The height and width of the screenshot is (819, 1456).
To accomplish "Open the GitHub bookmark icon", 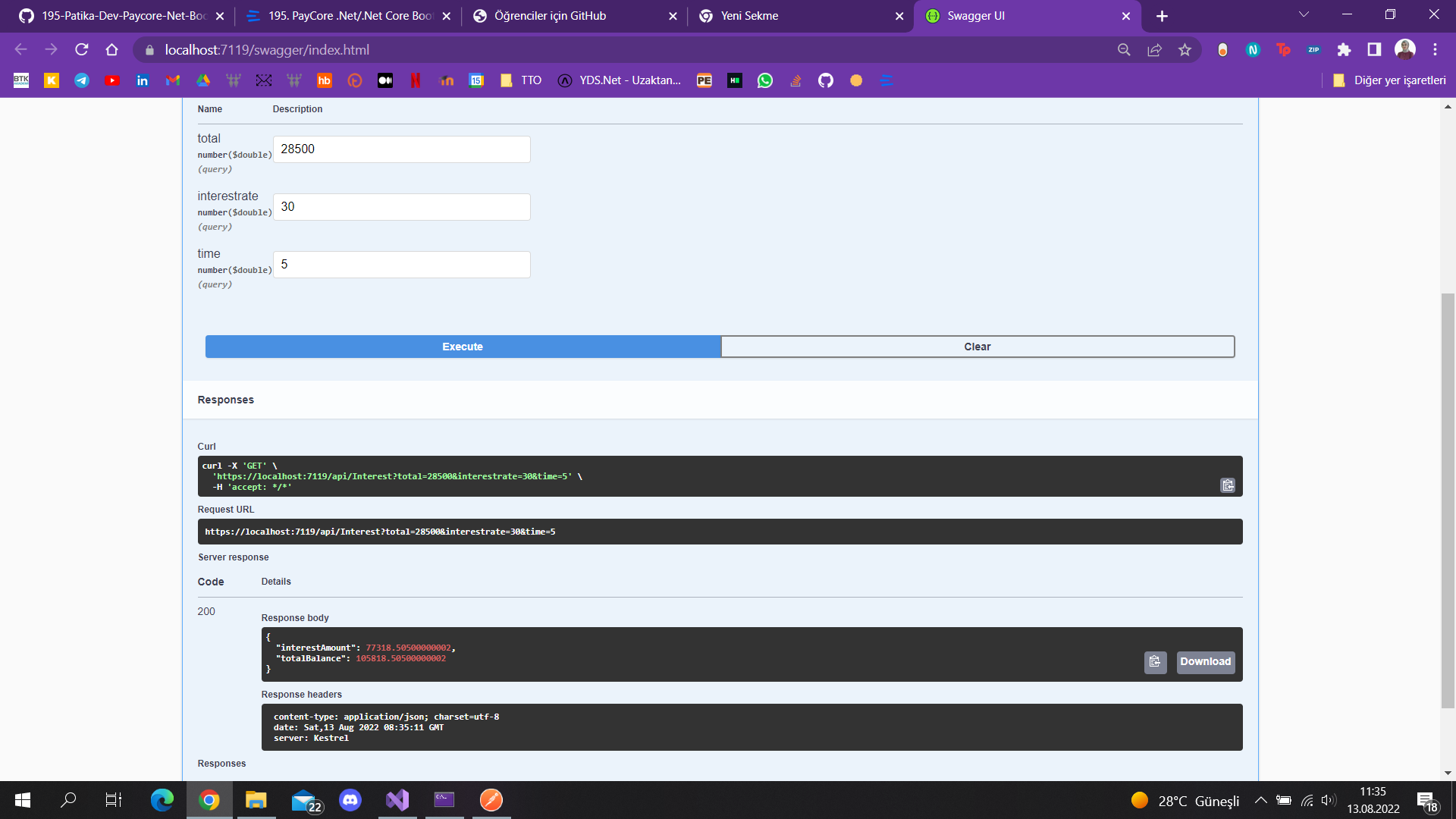I will pyautogui.click(x=826, y=80).
